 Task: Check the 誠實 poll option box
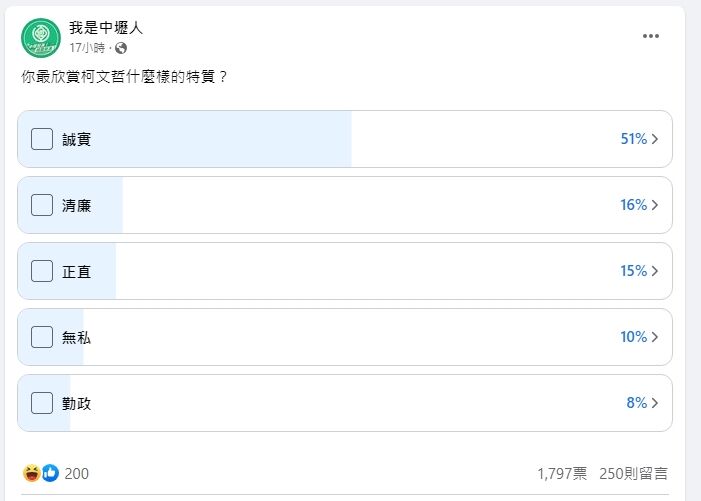tap(42, 139)
